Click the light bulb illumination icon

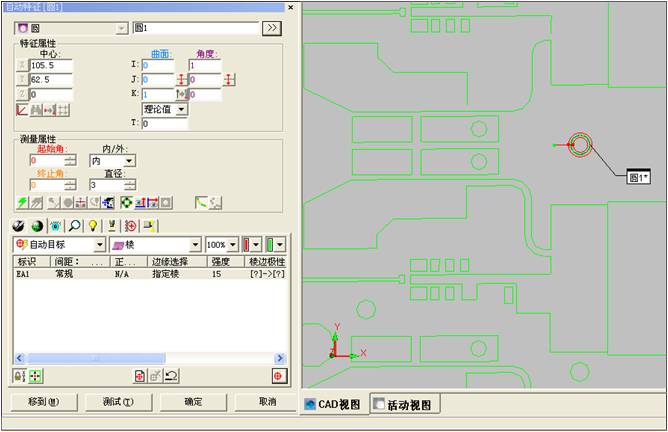coord(93,226)
